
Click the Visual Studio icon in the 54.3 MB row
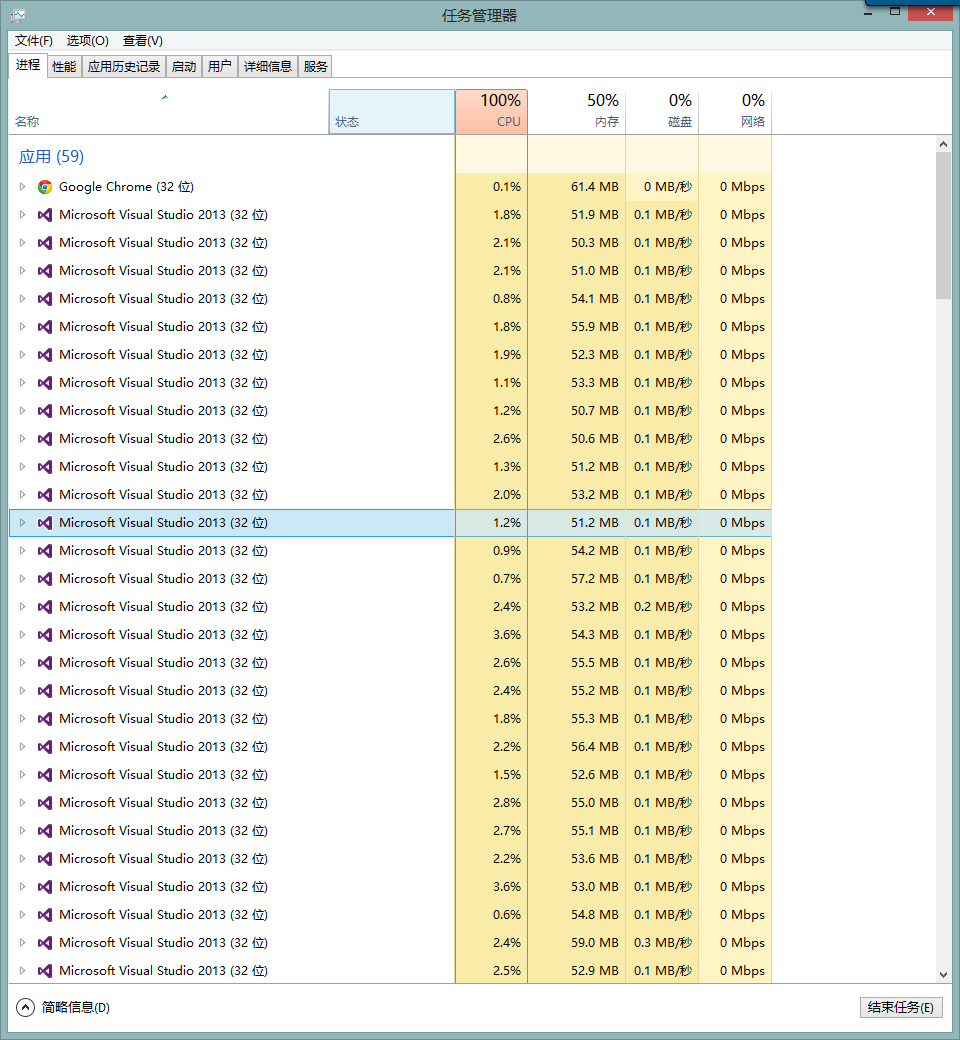tap(44, 635)
